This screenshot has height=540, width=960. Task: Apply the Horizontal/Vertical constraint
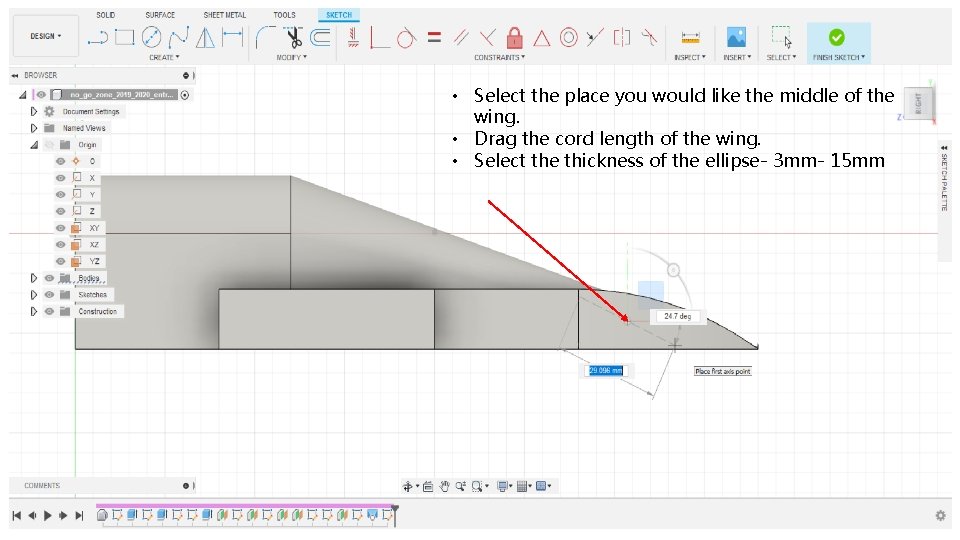353,38
